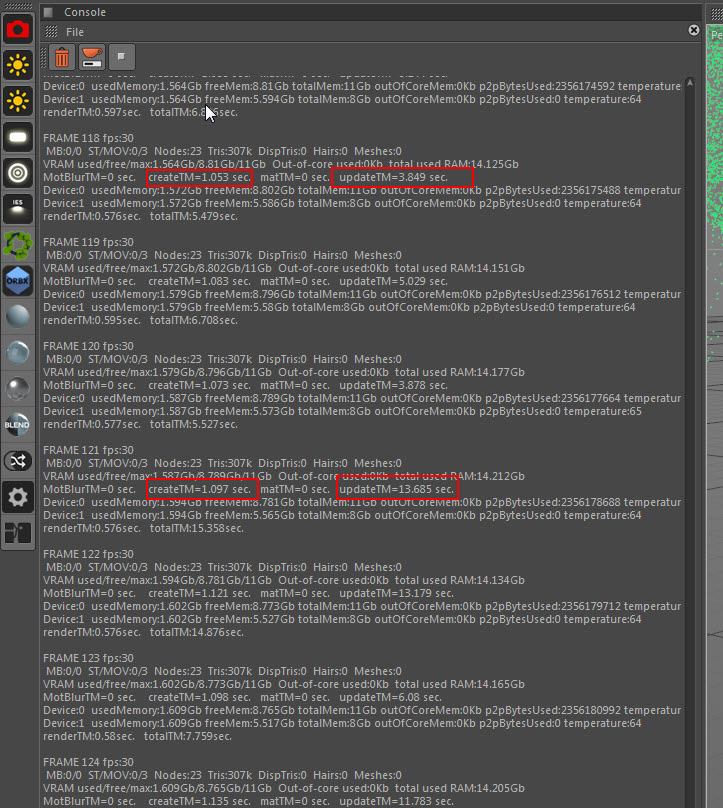The height and width of the screenshot is (808, 723).
Task: Click the Octane camera icon
Action: pyautogui.click(x=18, y=29)
